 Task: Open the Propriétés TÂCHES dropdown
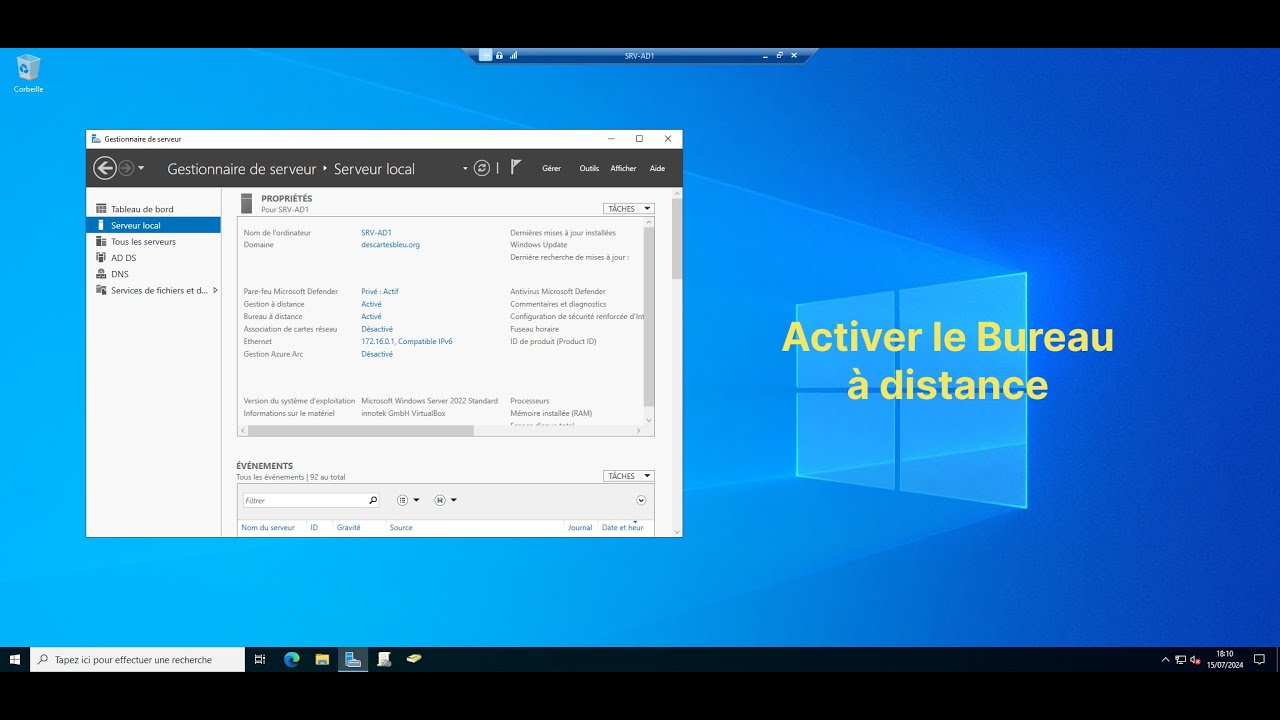(x=628, y=209)
